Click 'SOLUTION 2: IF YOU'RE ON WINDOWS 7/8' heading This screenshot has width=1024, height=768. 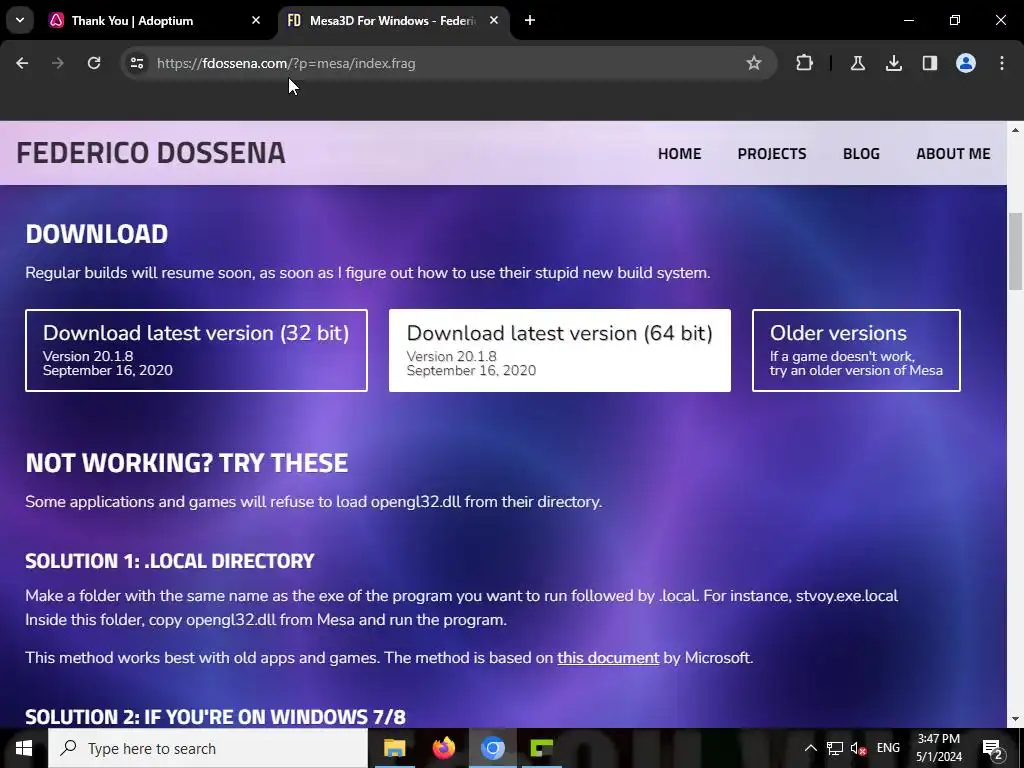click(216, 716)
